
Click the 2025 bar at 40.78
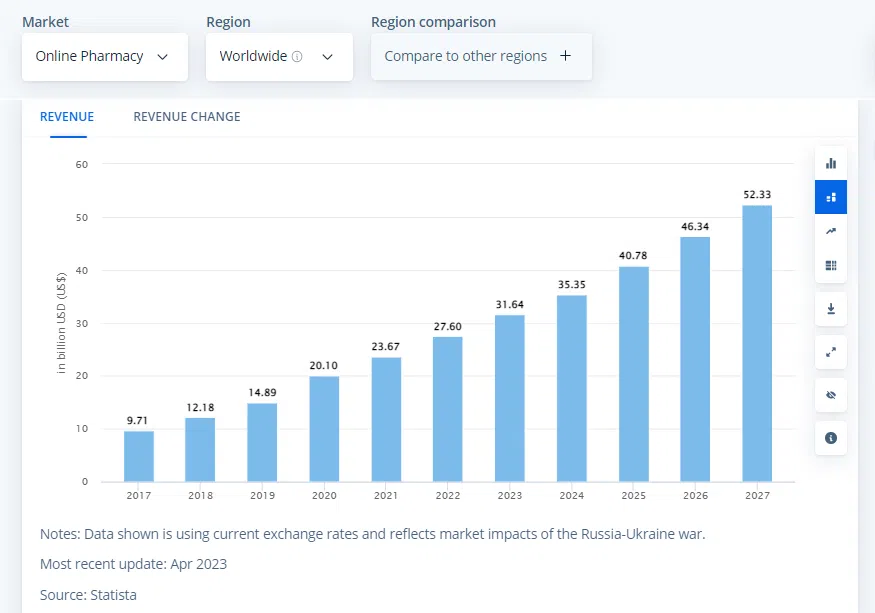coord(633,374)
